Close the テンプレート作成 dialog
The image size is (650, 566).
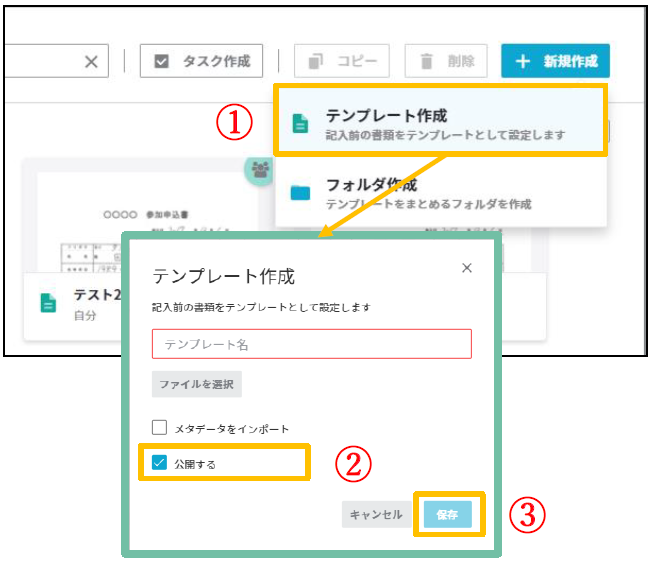[x=467, y=268]
